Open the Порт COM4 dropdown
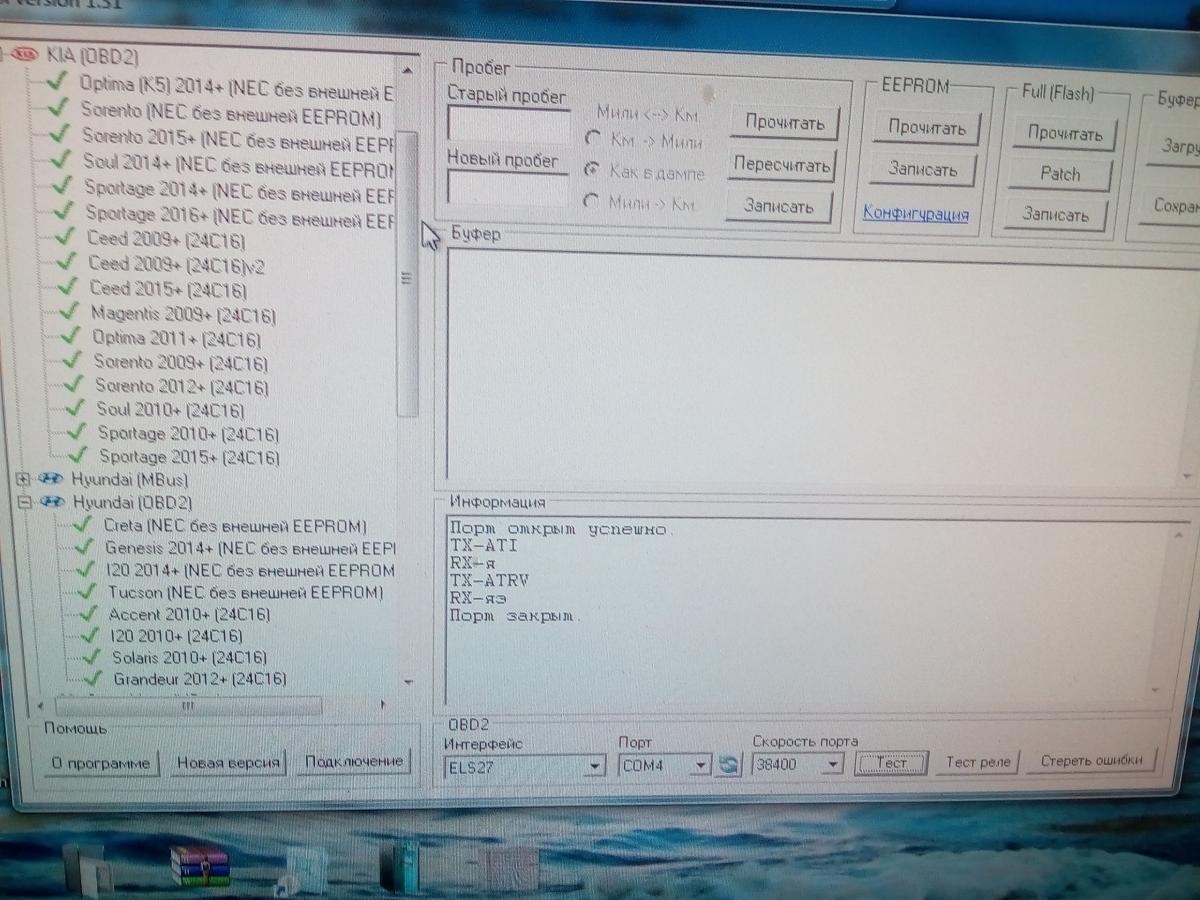Image resolution: width=1200 pixels, height=900 pixels. 701,765
